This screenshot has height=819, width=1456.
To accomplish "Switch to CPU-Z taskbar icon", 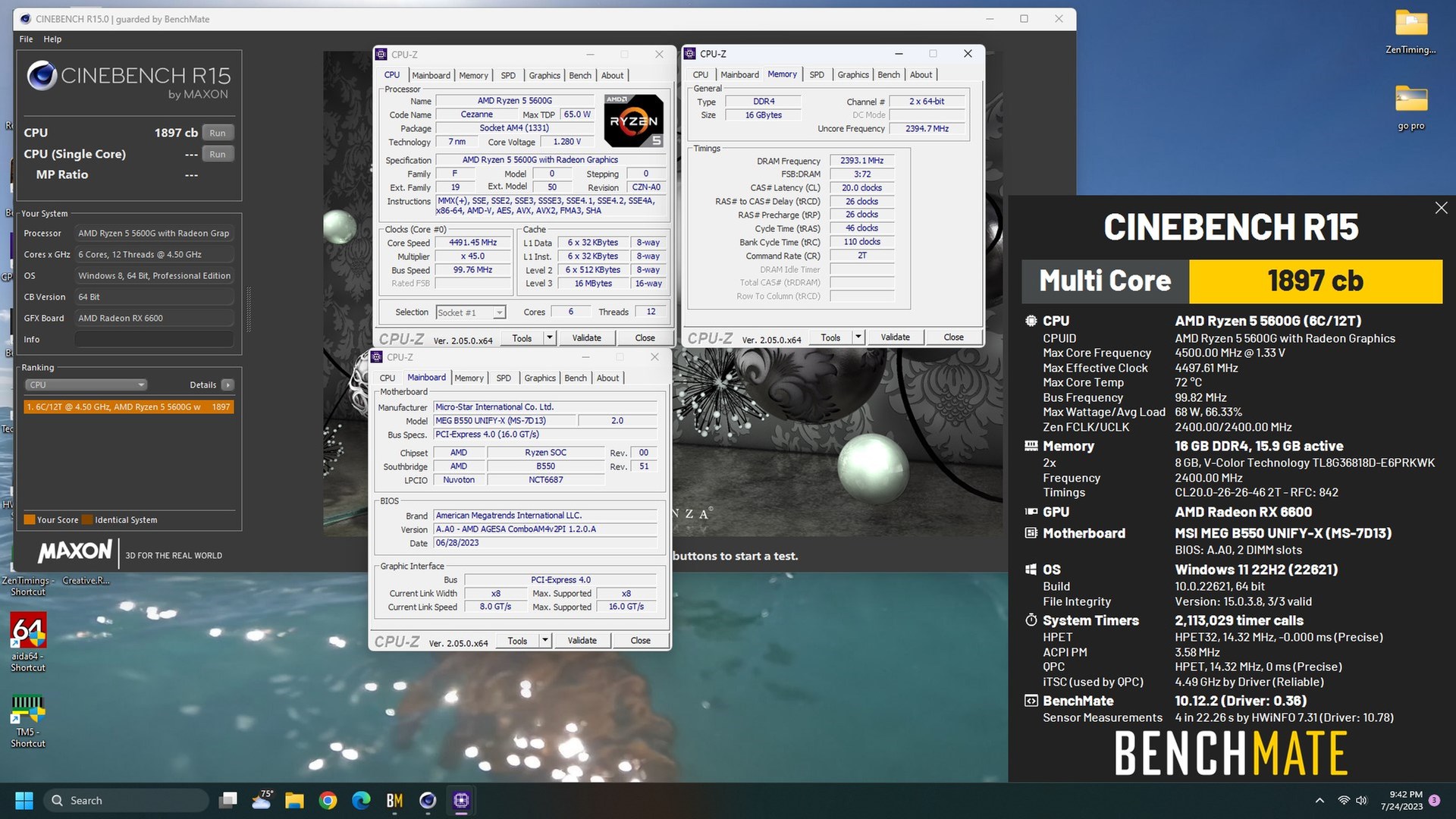I will [x=461, y=800].
